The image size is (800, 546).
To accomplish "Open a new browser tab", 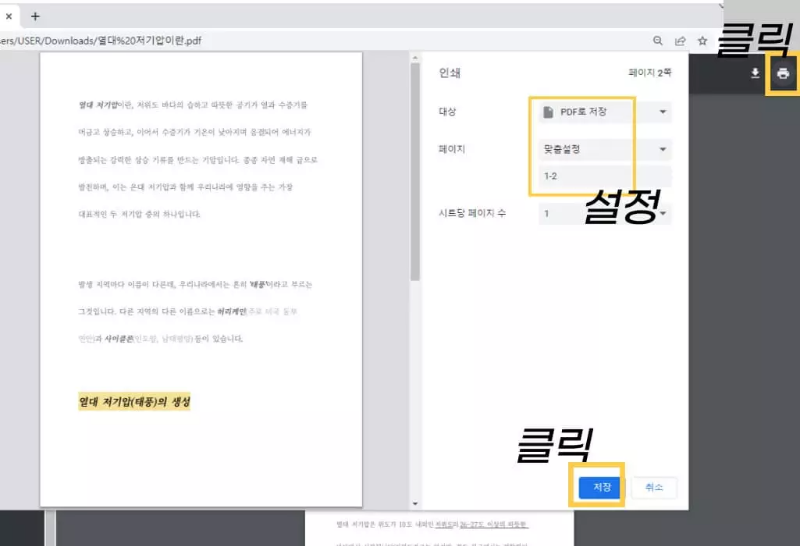I will point(35,16).
